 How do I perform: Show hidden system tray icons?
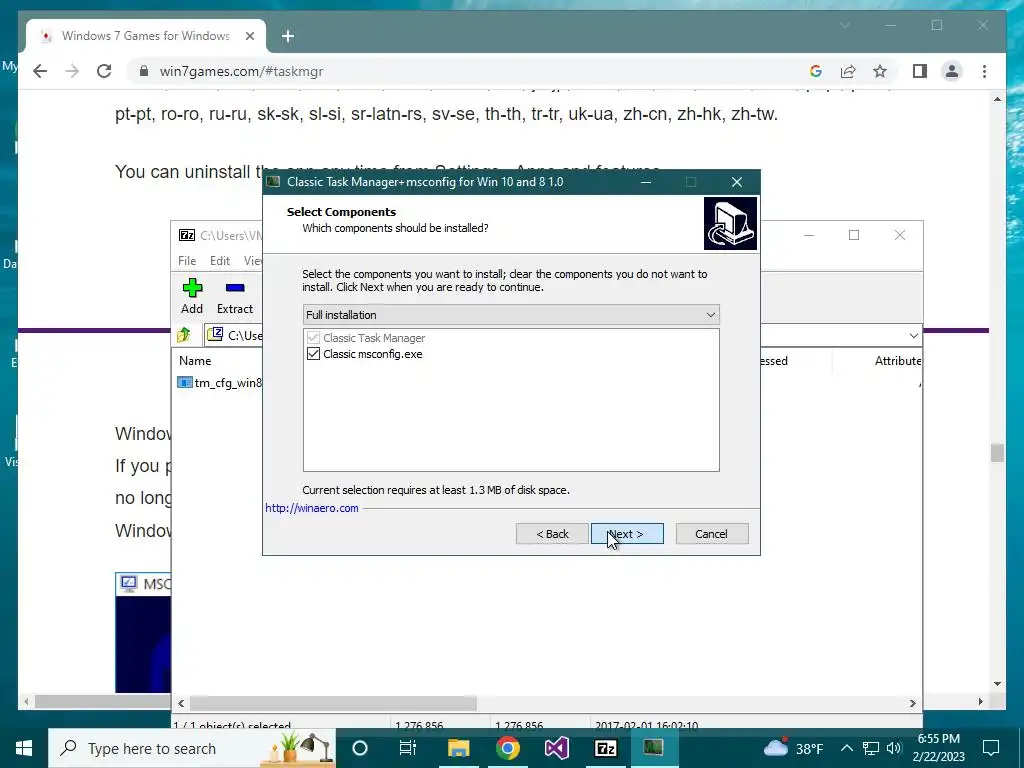(x=846, y=748)
